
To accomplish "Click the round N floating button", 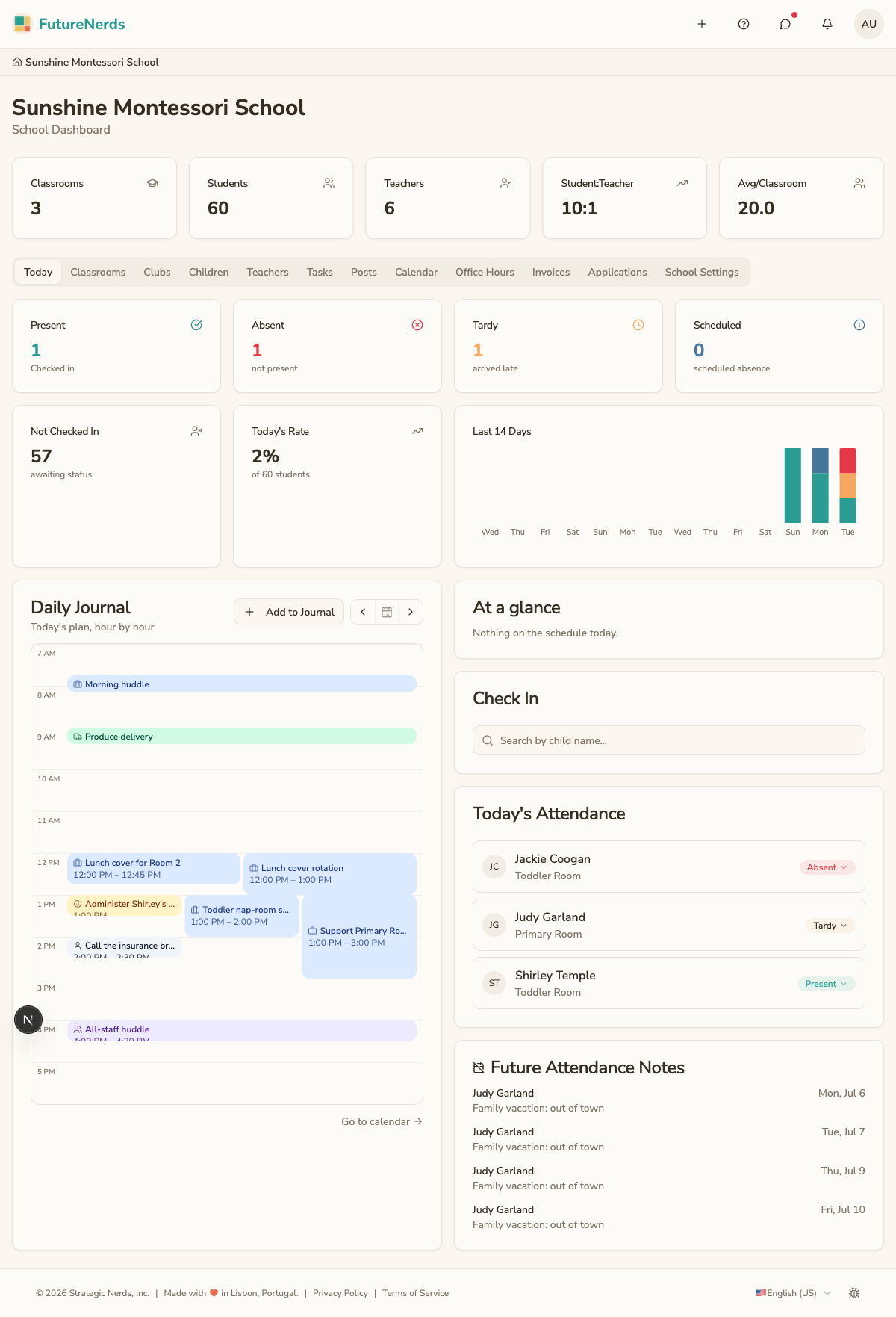I will pyautogui.click(x=28, y=1020).
